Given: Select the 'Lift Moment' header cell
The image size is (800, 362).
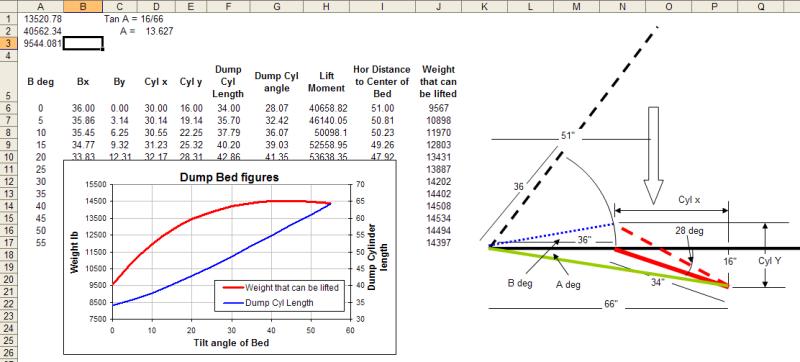Looking at the screenshot, I should click(327, 82).
